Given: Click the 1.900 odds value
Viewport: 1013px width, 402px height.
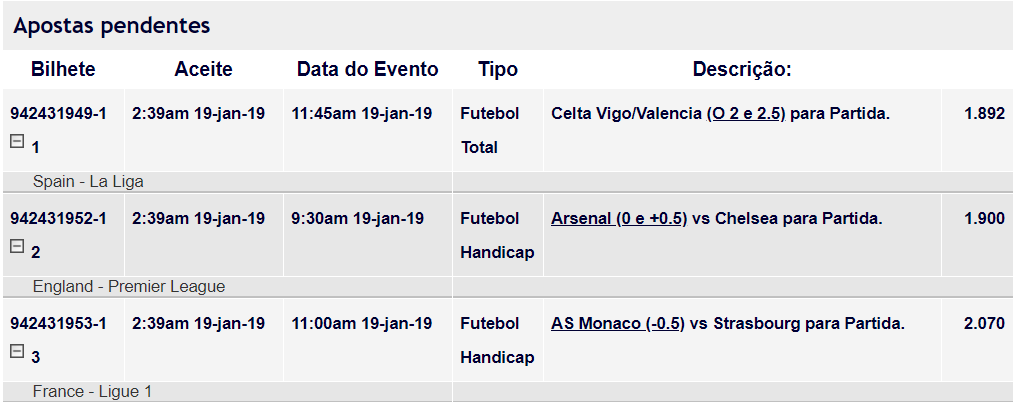Looking at the screenshot, I should click(985, 218).
